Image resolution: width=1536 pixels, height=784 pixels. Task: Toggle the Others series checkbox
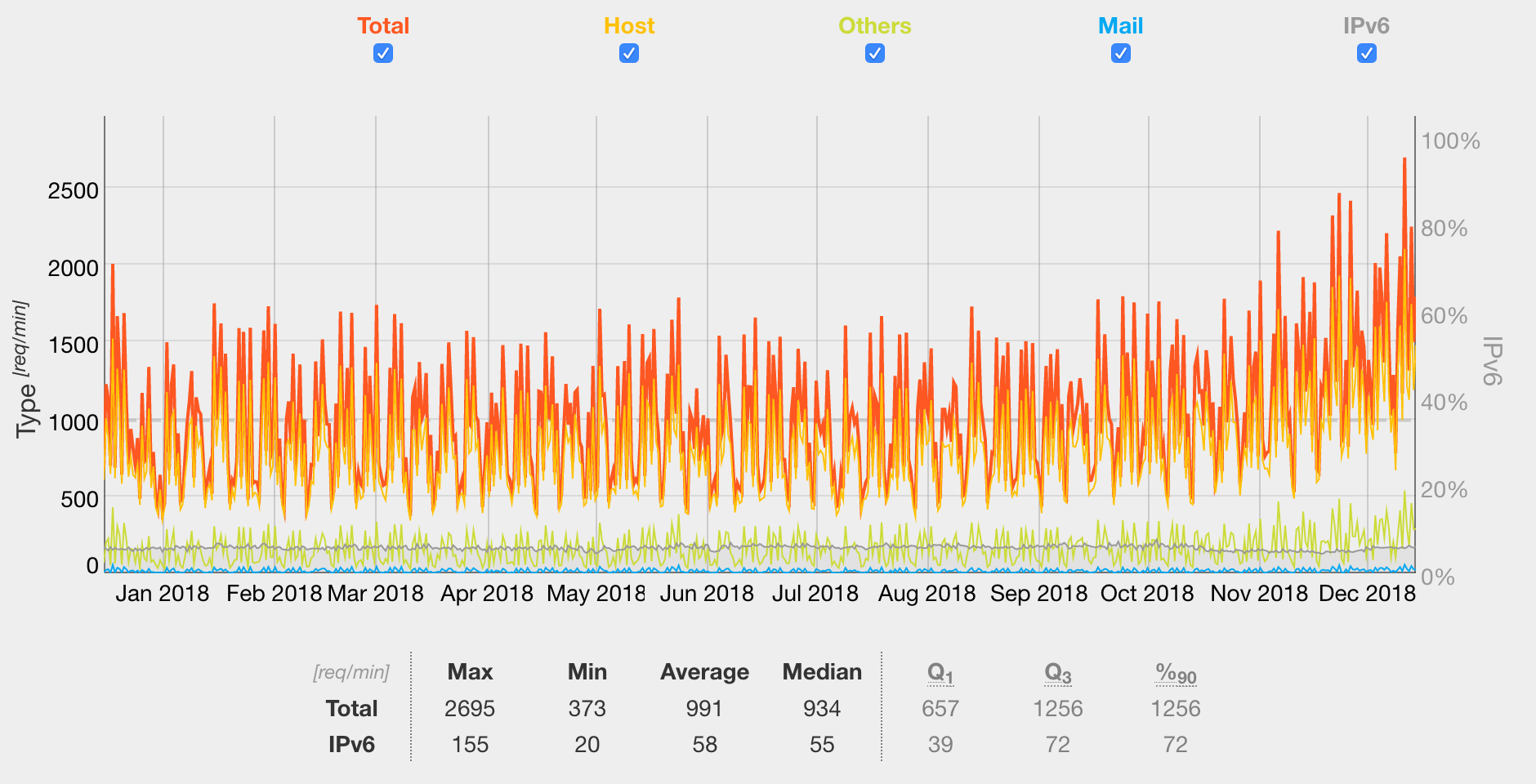click(875, 53)
